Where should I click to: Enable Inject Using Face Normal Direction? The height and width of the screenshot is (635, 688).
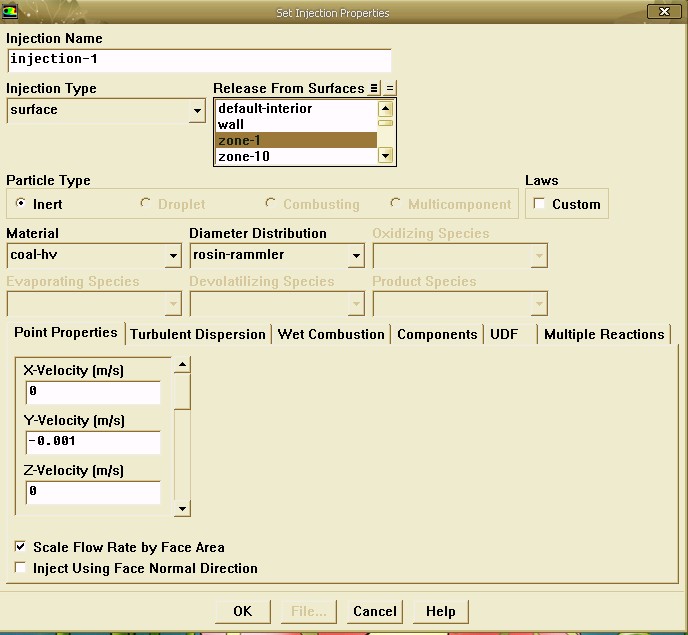point(21,568)
